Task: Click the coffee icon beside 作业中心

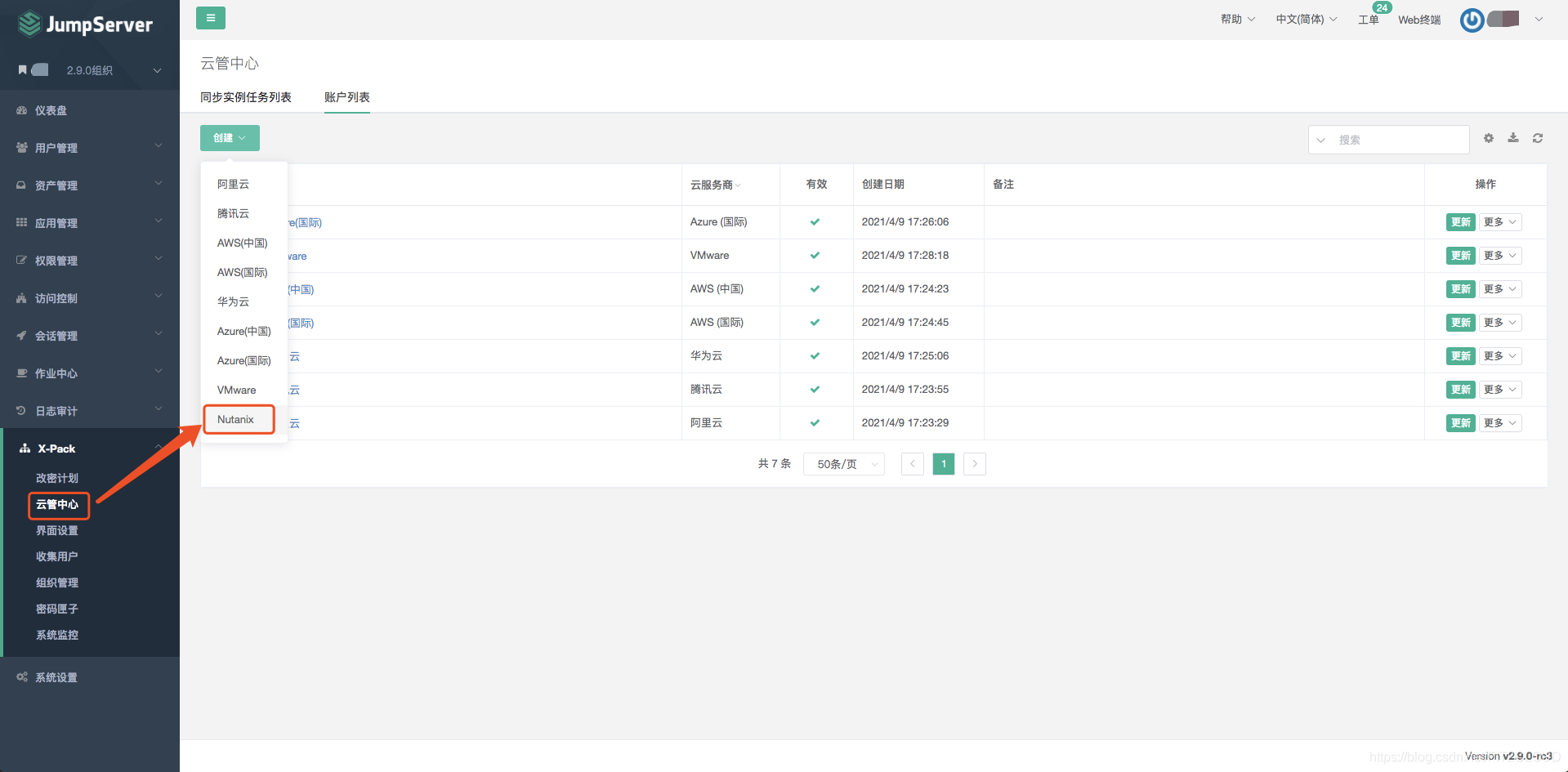Action: pos(22,373)
